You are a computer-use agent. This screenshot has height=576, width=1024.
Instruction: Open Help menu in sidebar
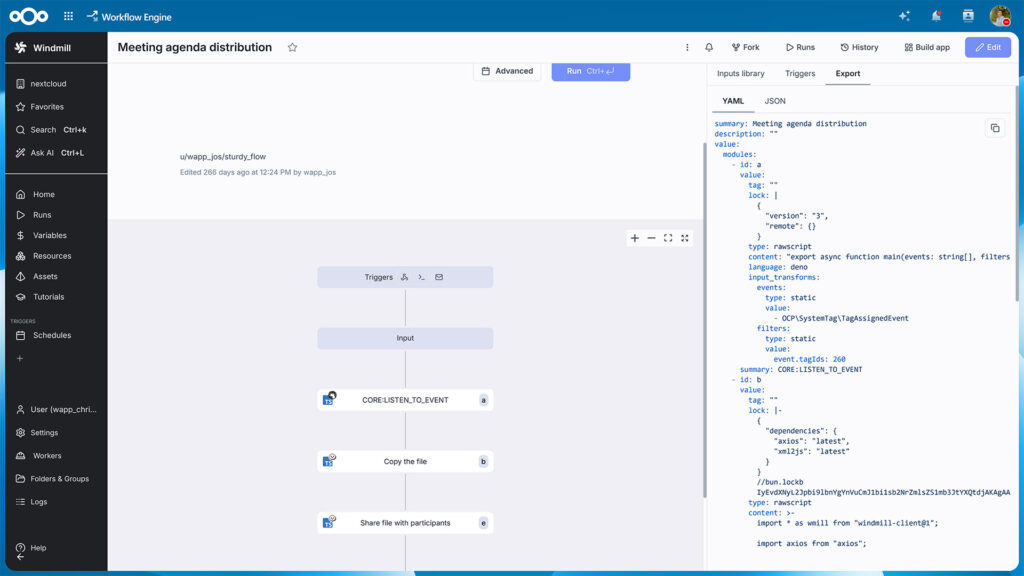tap(56, 548)
